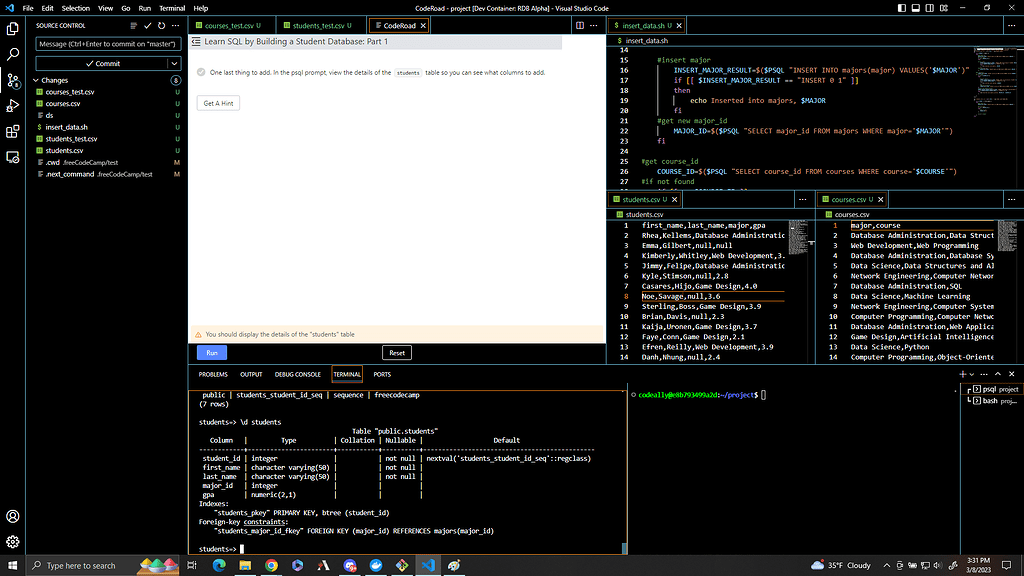The height and width of the screenshot is (576, 1024).
Task: Toggle View as Tree in Source Control
Action: (133, 25)
